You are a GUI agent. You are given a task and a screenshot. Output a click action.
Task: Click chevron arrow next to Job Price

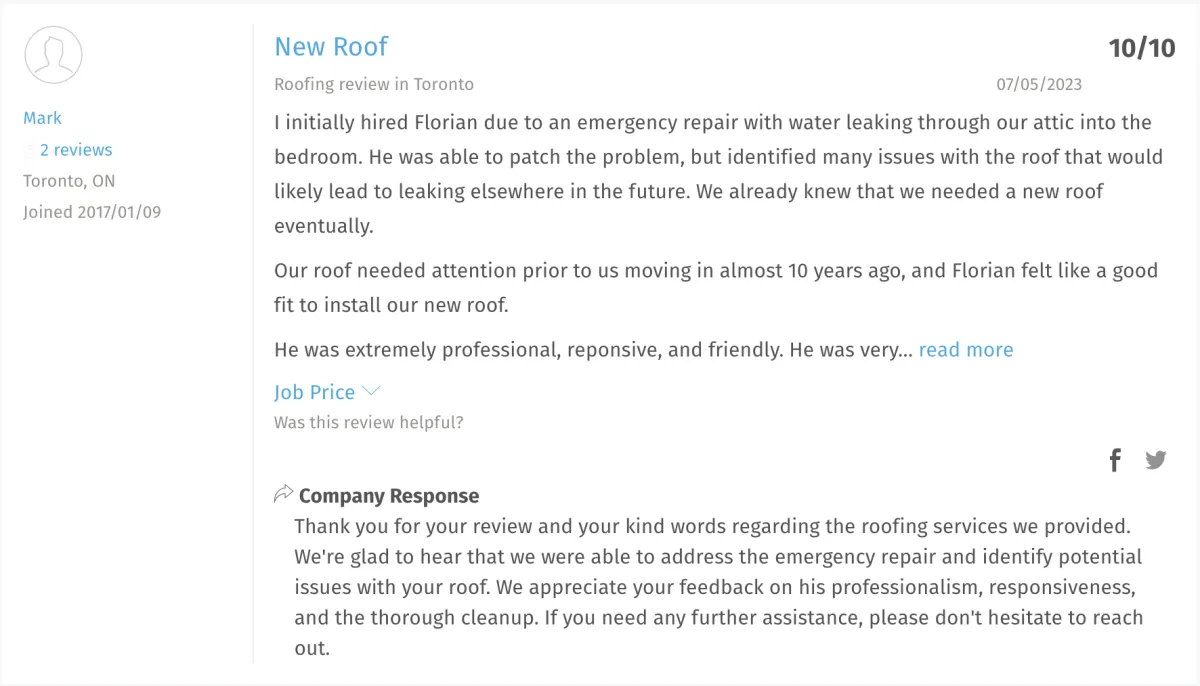click(x=371, y=391)
